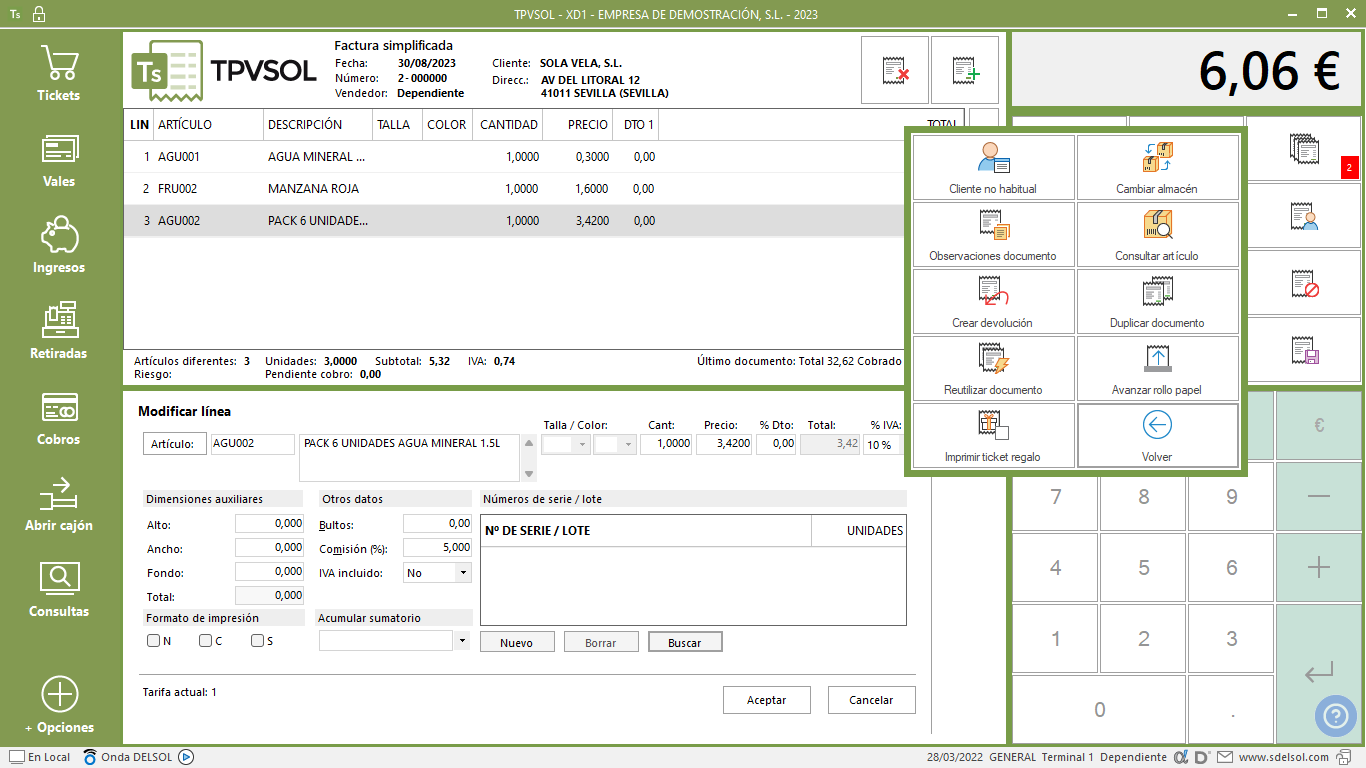
Task: Open the Tickets section in sidebar
Action: (x=59, y=73)
